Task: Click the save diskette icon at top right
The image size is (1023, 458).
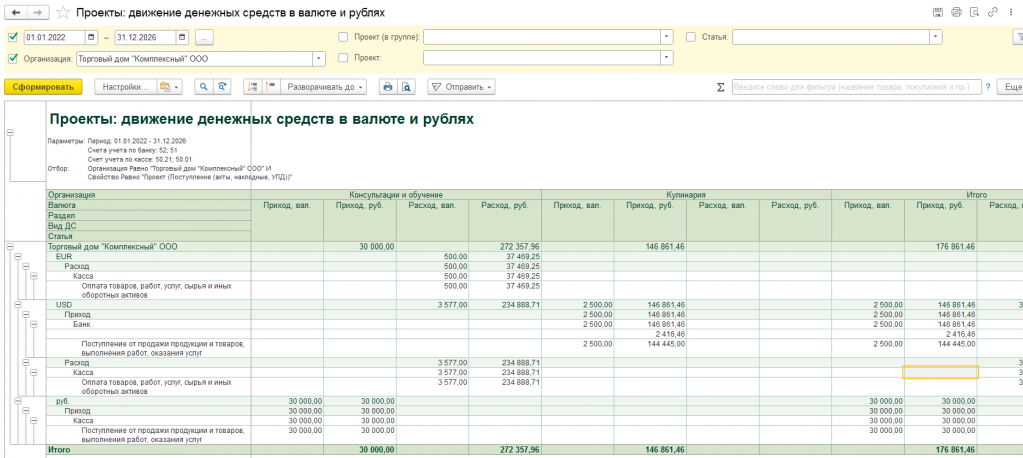Action: 938,12
